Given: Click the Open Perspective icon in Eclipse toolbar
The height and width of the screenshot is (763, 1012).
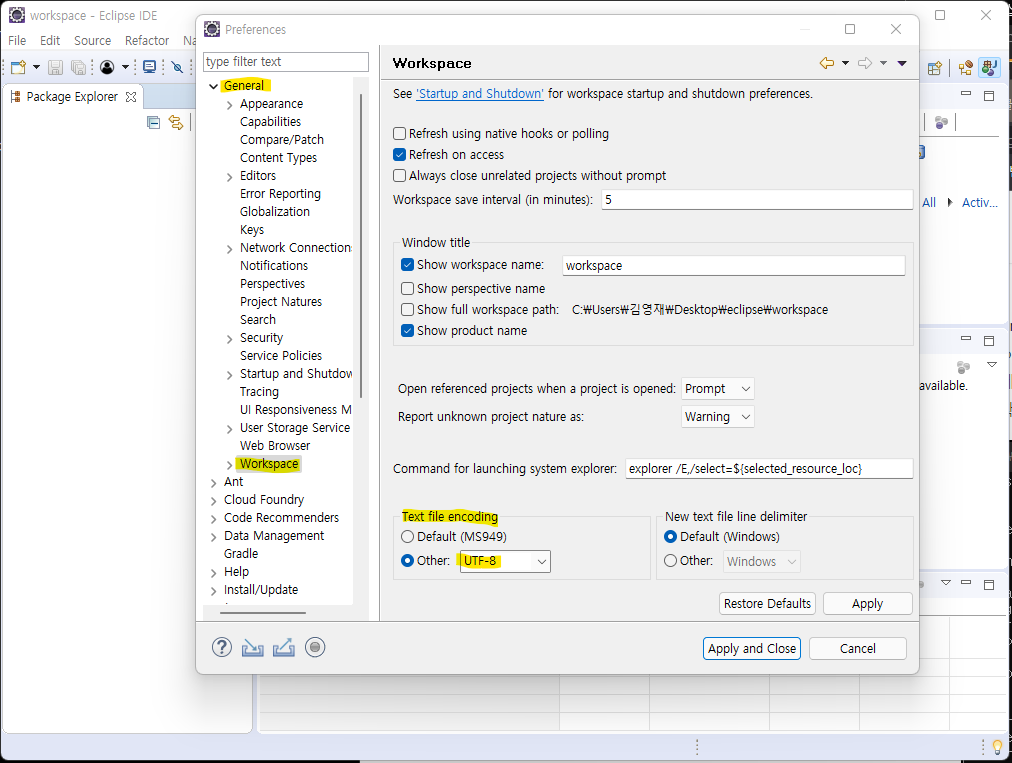Looking at the screenshot, I should (935, 68).
